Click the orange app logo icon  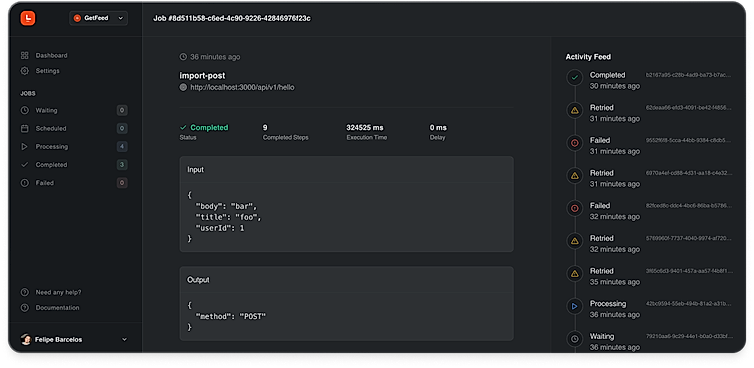click(28, 18)
